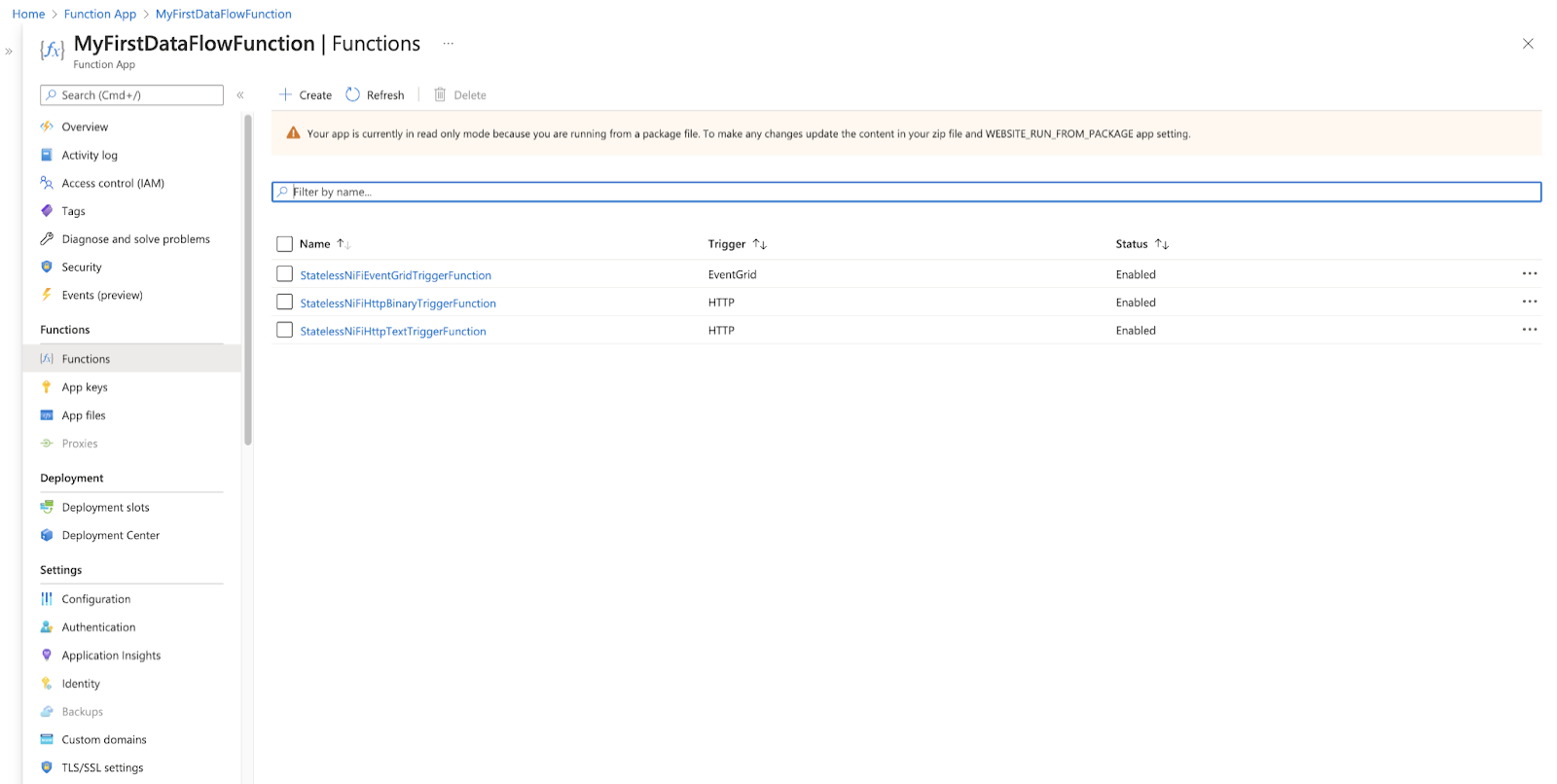
Task: Close the Functions blade with the X
Action: (1528, 44)
